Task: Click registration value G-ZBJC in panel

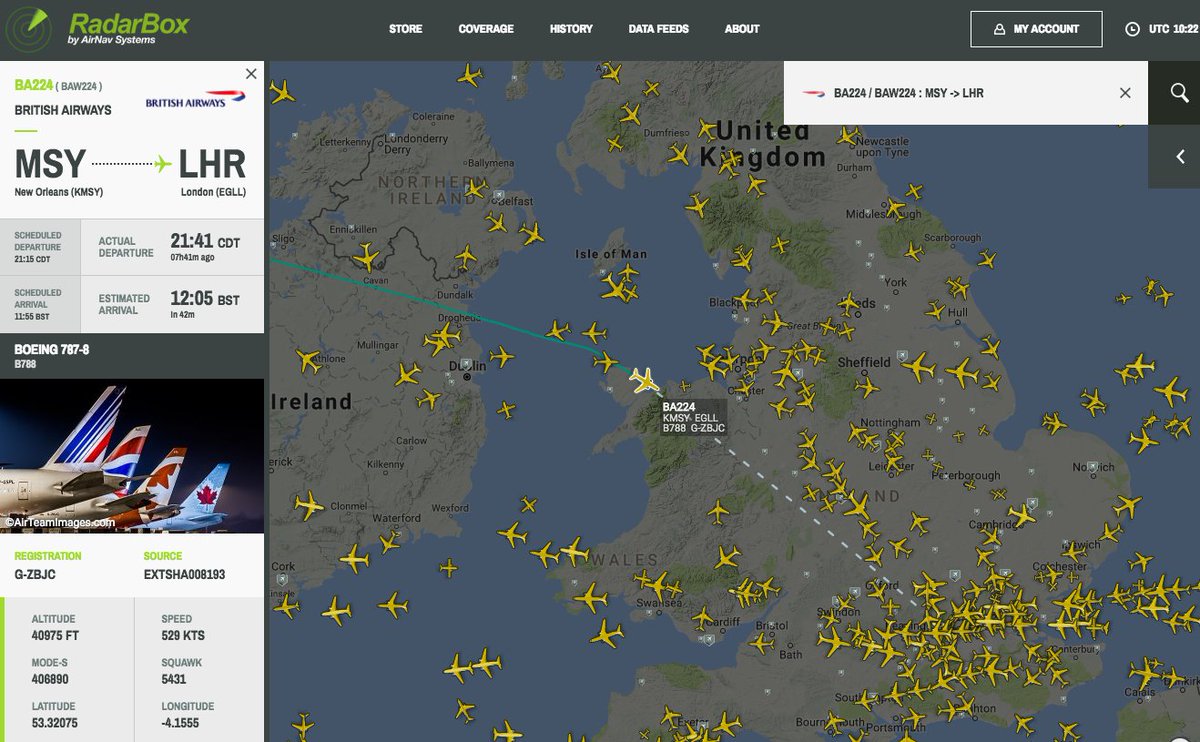Action: tap(35, 575)
